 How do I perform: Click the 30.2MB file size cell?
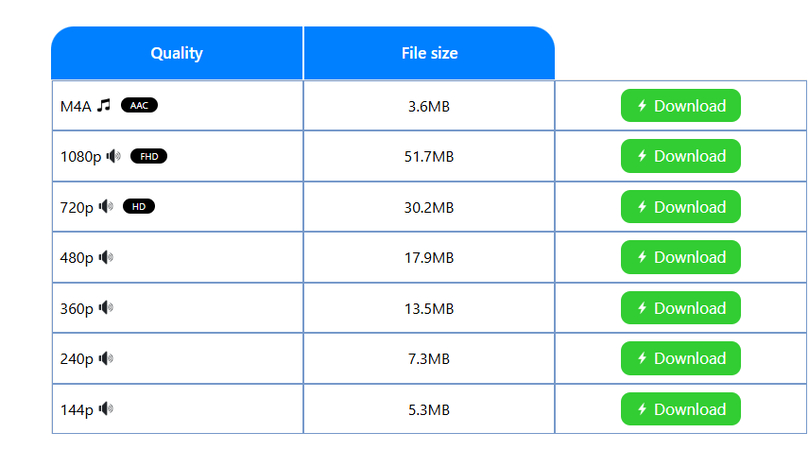pos(429,207)
